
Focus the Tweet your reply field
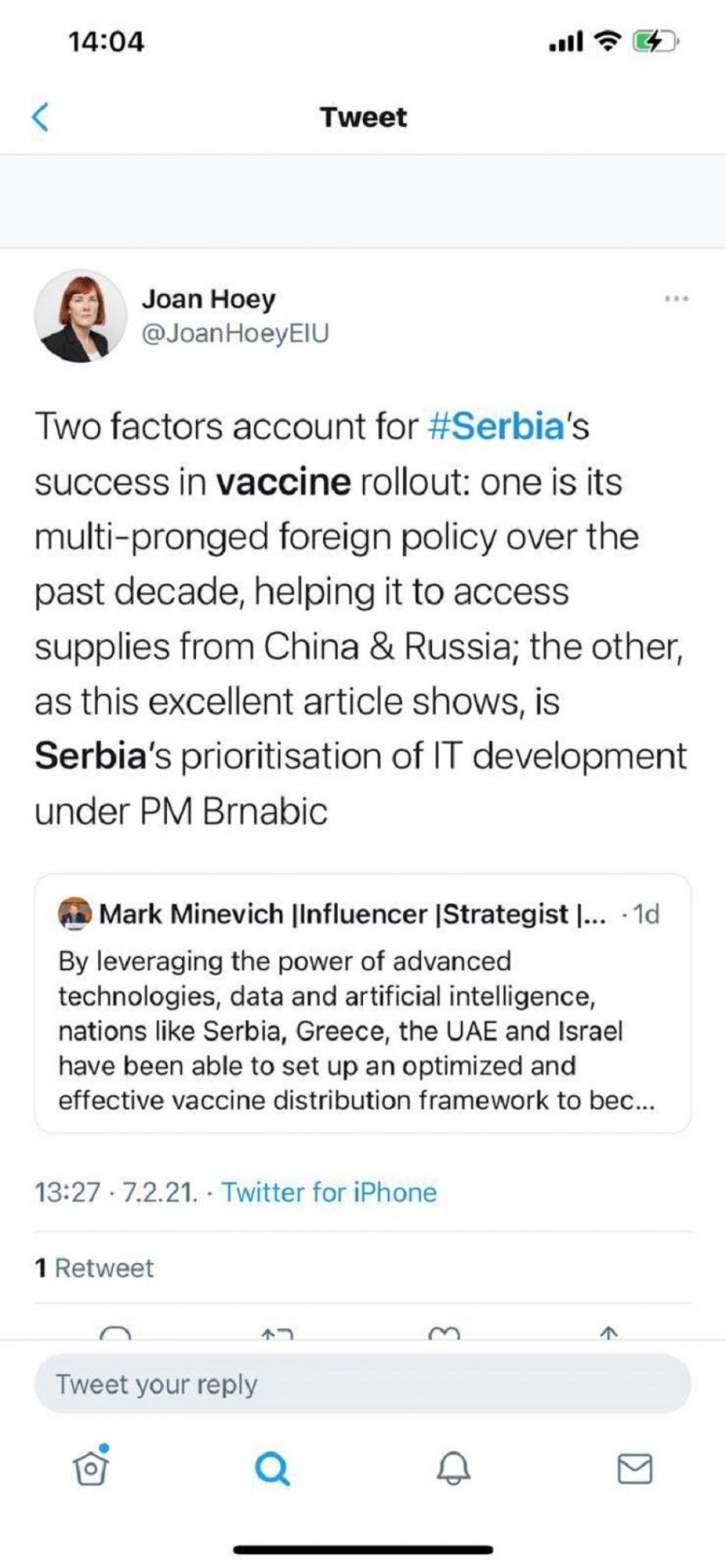(362, 1383)
